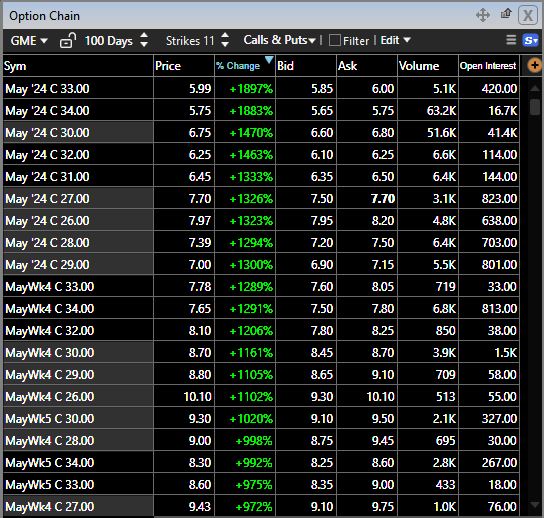Click the 10.10 price cell for MayWk4 C 26.00

184,397
